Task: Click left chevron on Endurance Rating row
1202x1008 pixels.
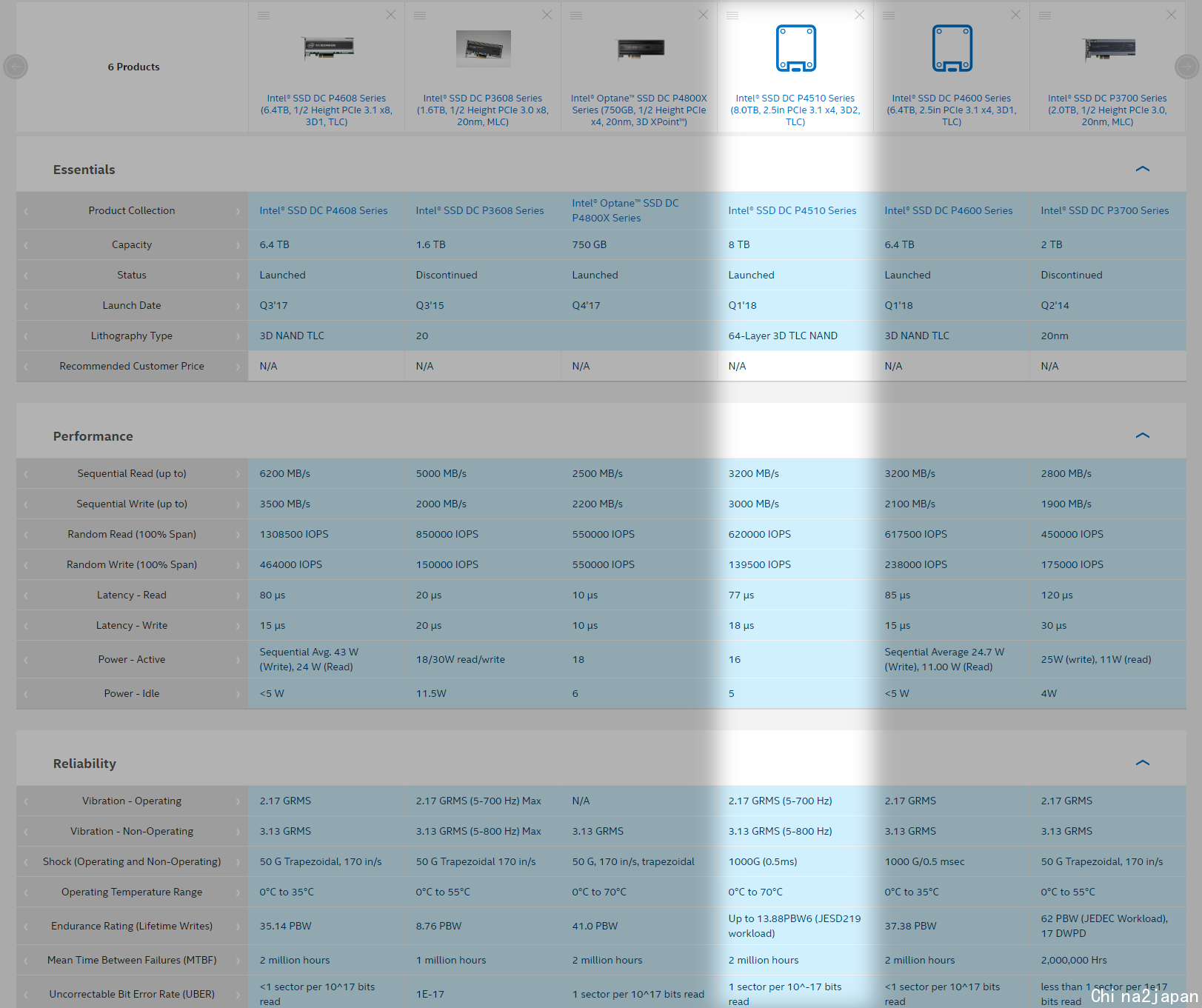Action: pos(26,927)
